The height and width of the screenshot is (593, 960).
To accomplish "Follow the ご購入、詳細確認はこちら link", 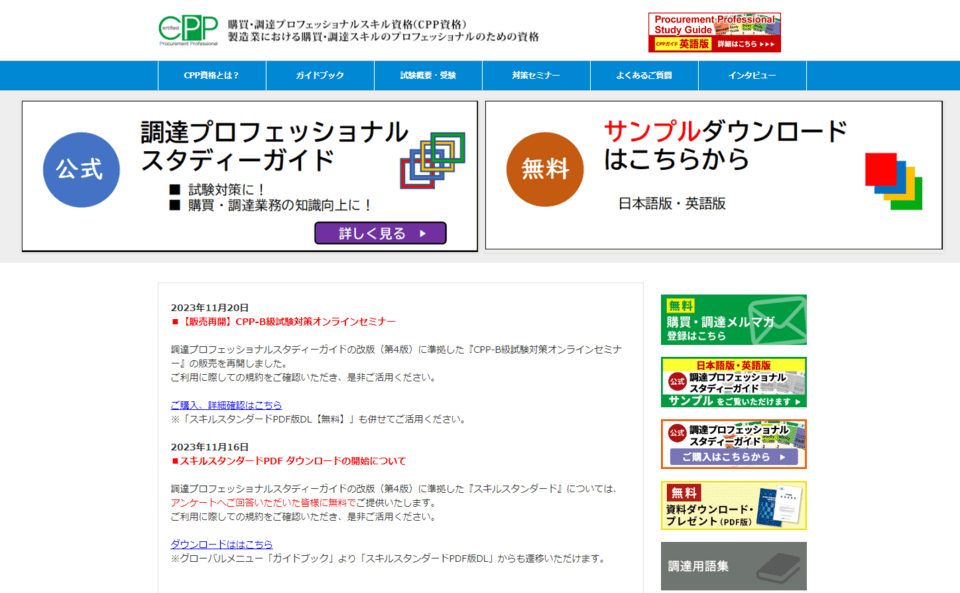I will [x=226, y=405].
